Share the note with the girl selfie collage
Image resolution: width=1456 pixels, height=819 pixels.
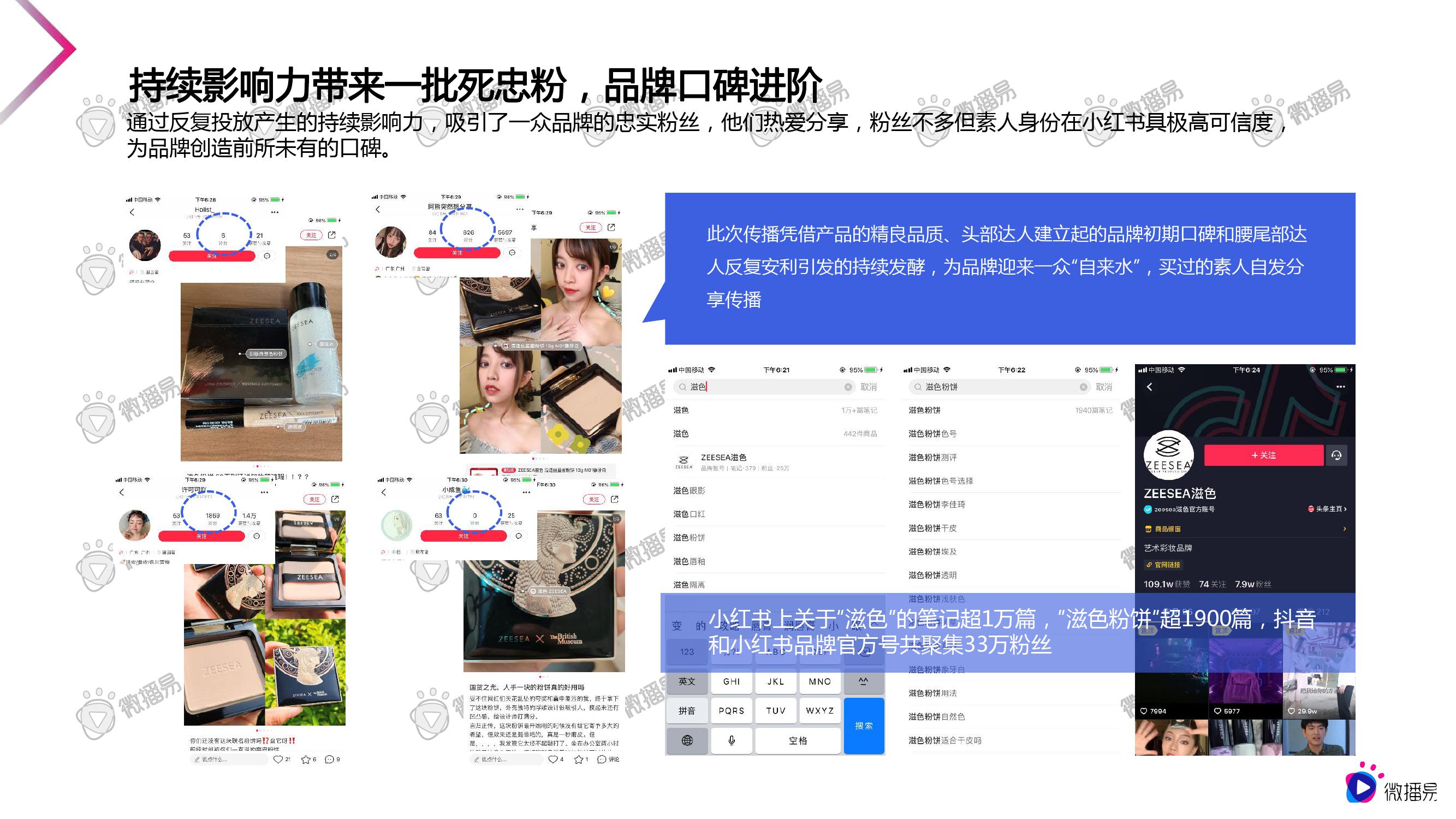pyautogui.click(x=611, y=227)
